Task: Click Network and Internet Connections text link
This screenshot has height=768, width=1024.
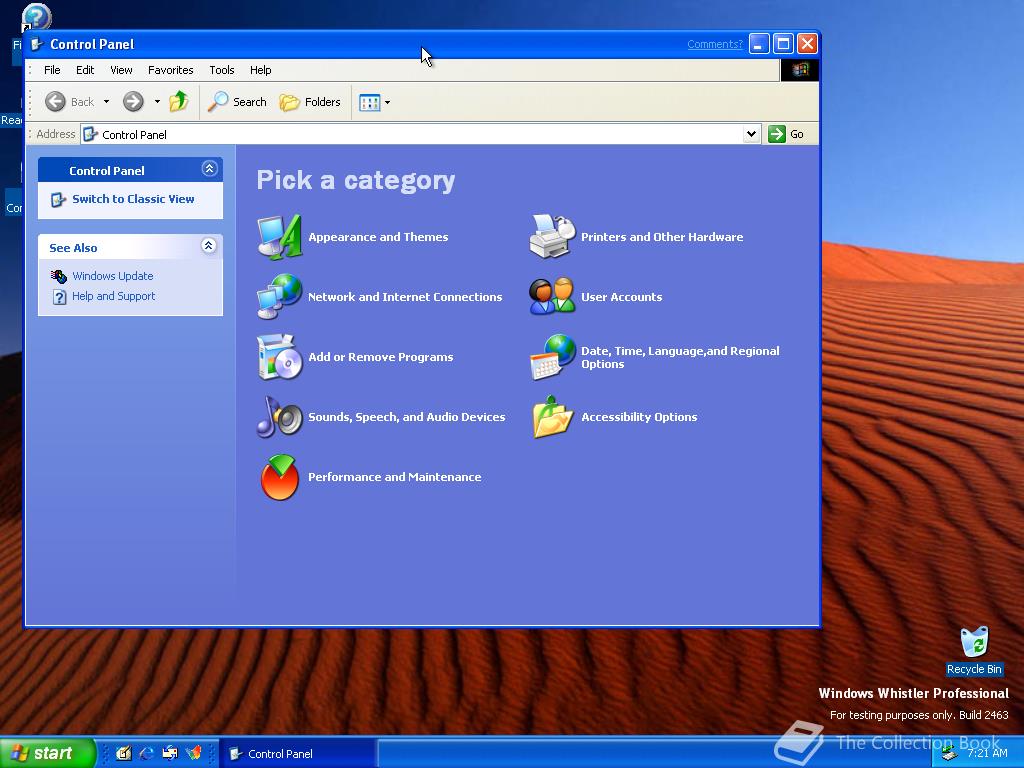Action: click(405, 297)
